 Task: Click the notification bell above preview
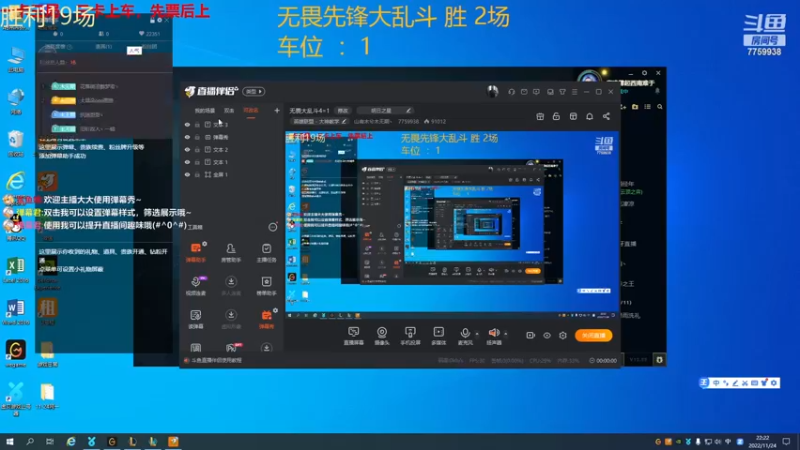pyautogui.click(x=589, y=116)
